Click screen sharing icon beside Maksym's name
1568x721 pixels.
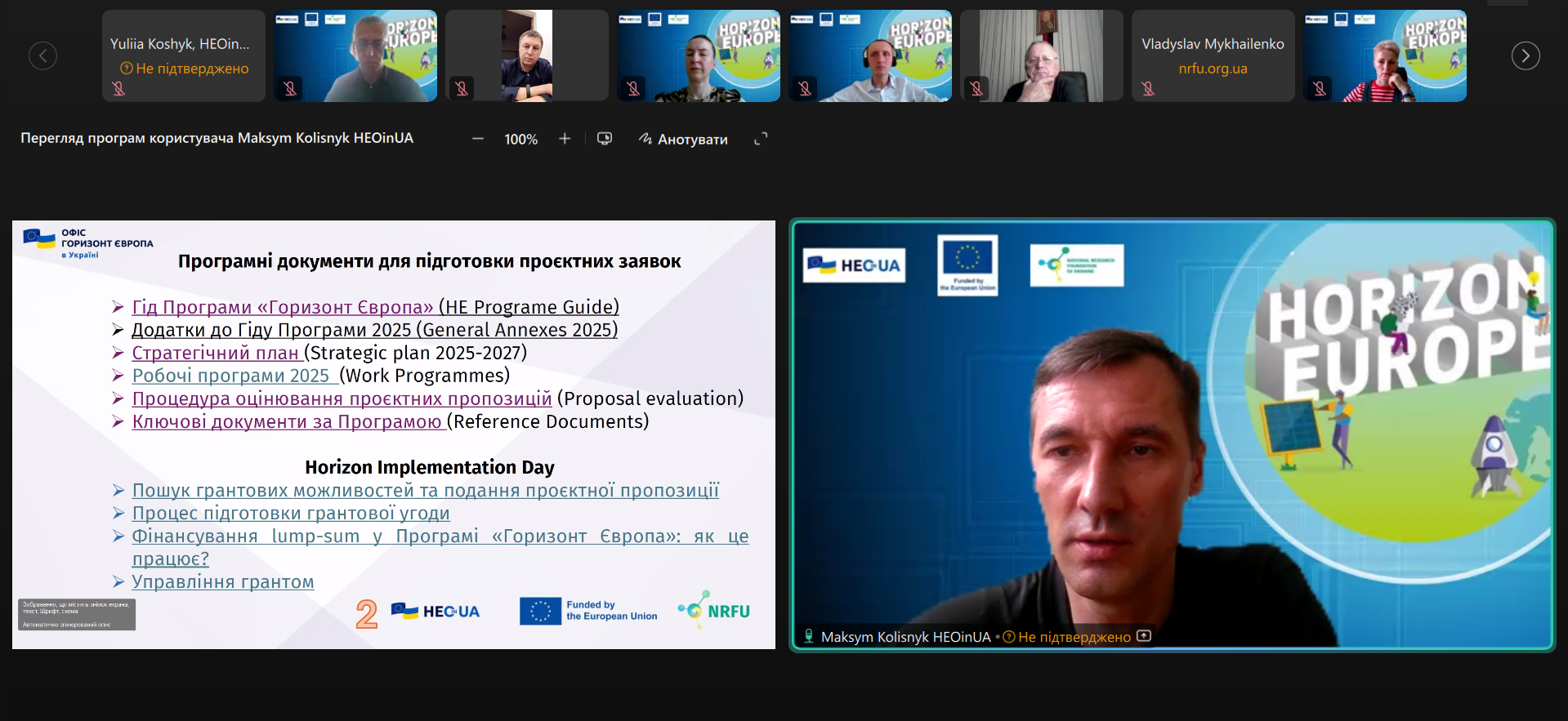coord(1144,636)
